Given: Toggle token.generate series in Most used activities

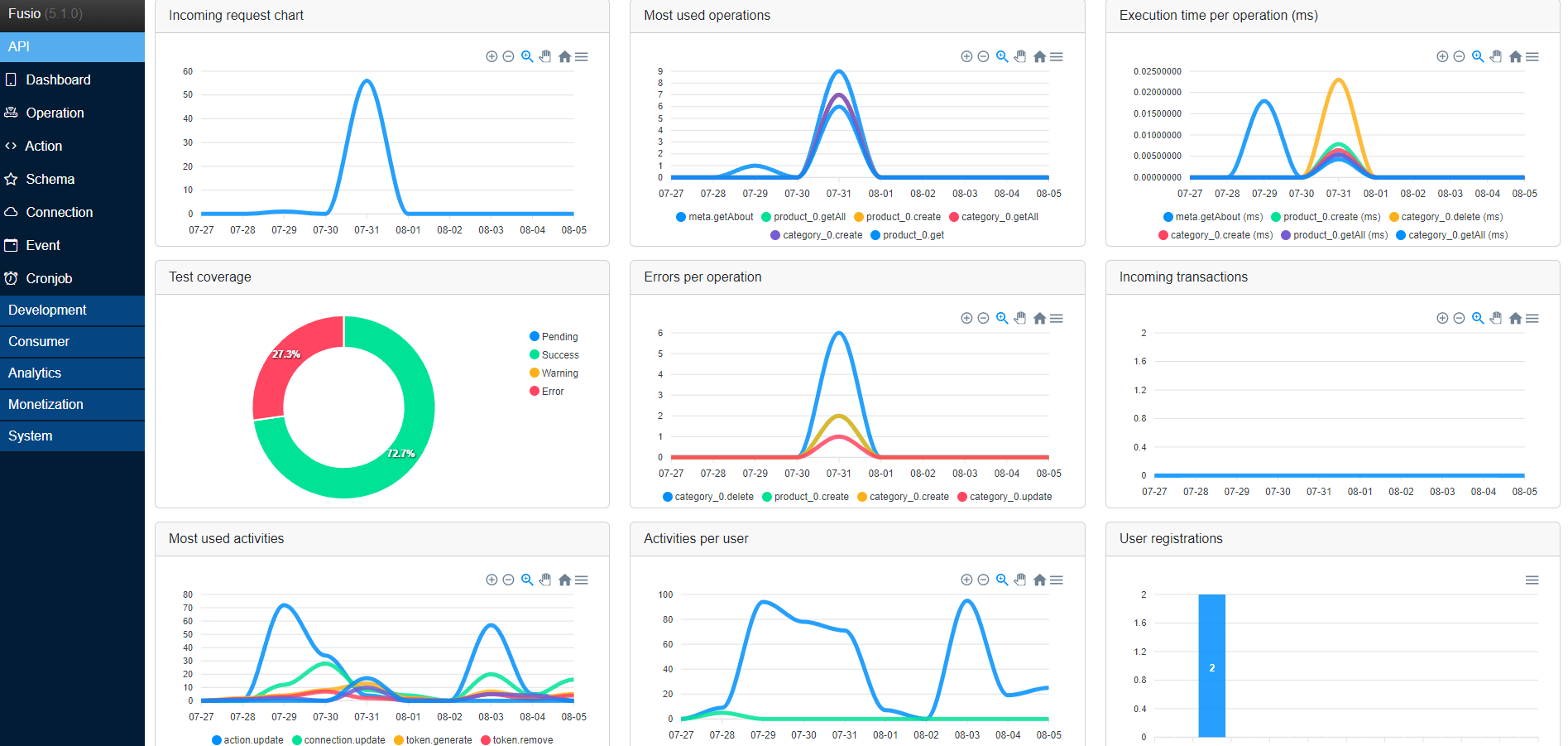Looking at the screenshot, I should click(433, 740).
